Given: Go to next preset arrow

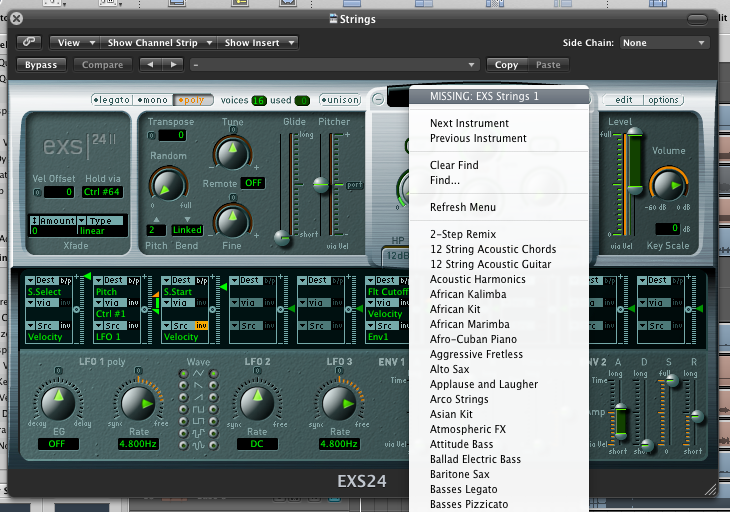Looking at the screenshot, I should tap(173, 65).
